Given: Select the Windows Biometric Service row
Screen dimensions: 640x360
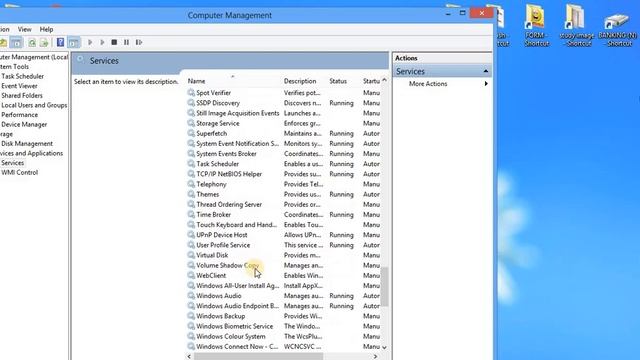Looking at the screenshot, I should tap(284, 326).
